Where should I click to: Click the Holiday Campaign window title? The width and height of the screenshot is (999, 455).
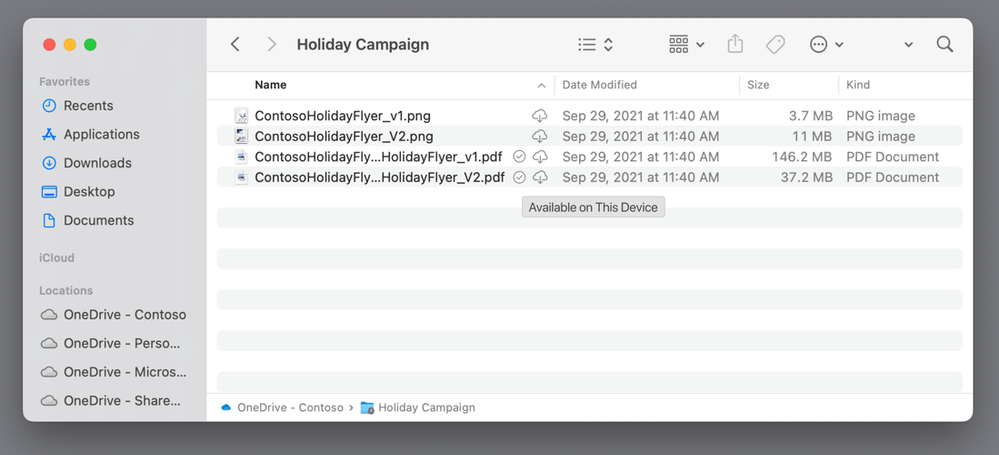(x=363, y=45)
